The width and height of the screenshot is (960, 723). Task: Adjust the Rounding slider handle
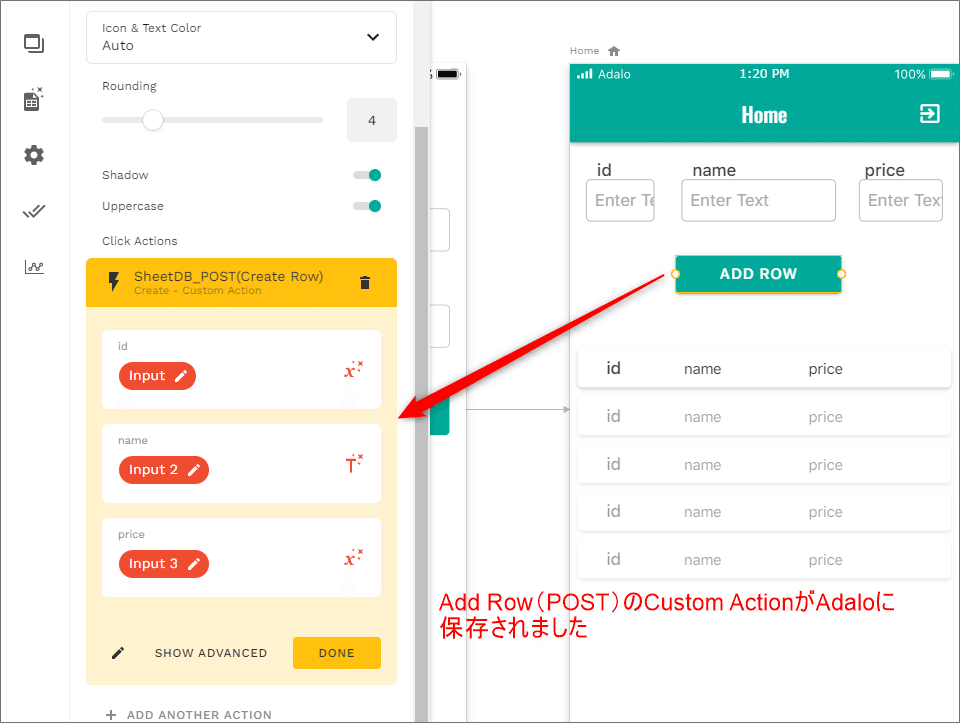[152, 120]
